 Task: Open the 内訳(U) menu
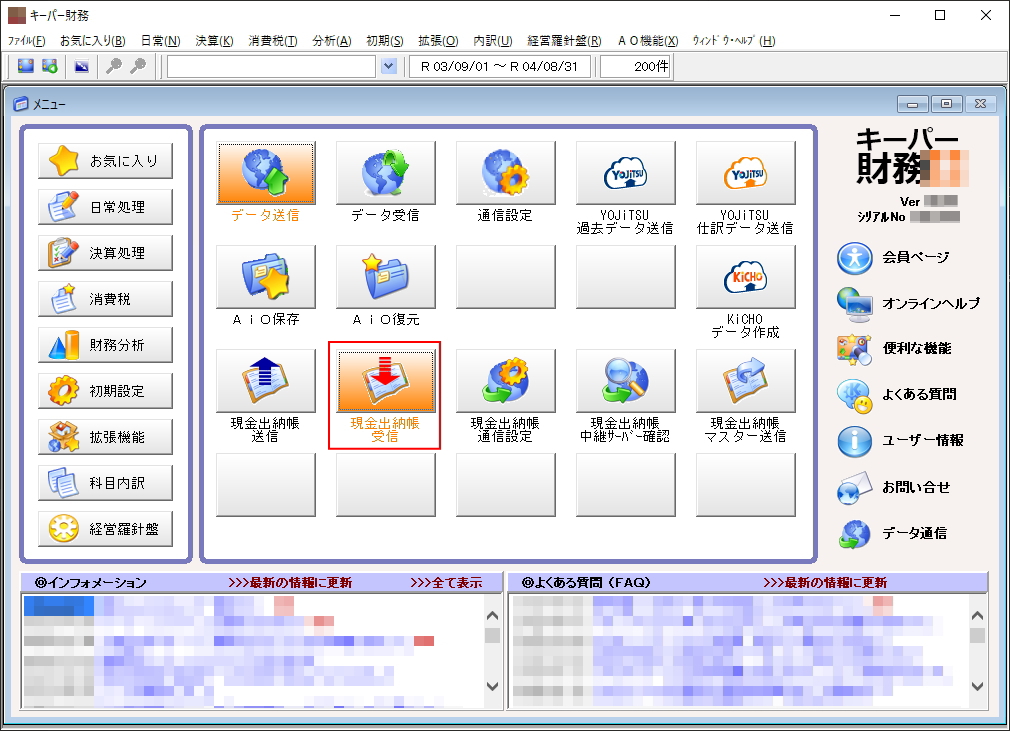click(x=493, y=41)
